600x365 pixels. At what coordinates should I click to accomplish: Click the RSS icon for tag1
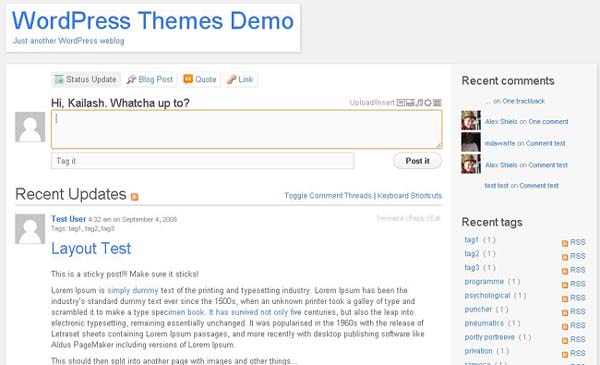point(565,243)
